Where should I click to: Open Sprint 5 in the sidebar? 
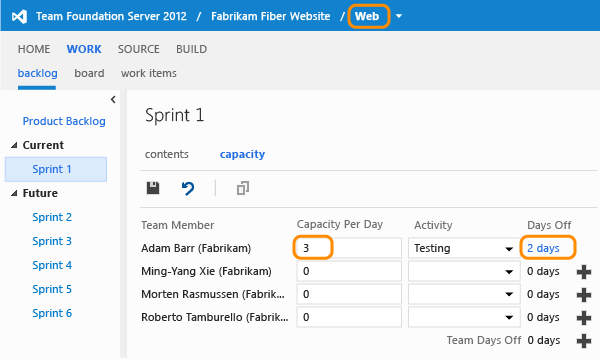(x=52, y=289)
